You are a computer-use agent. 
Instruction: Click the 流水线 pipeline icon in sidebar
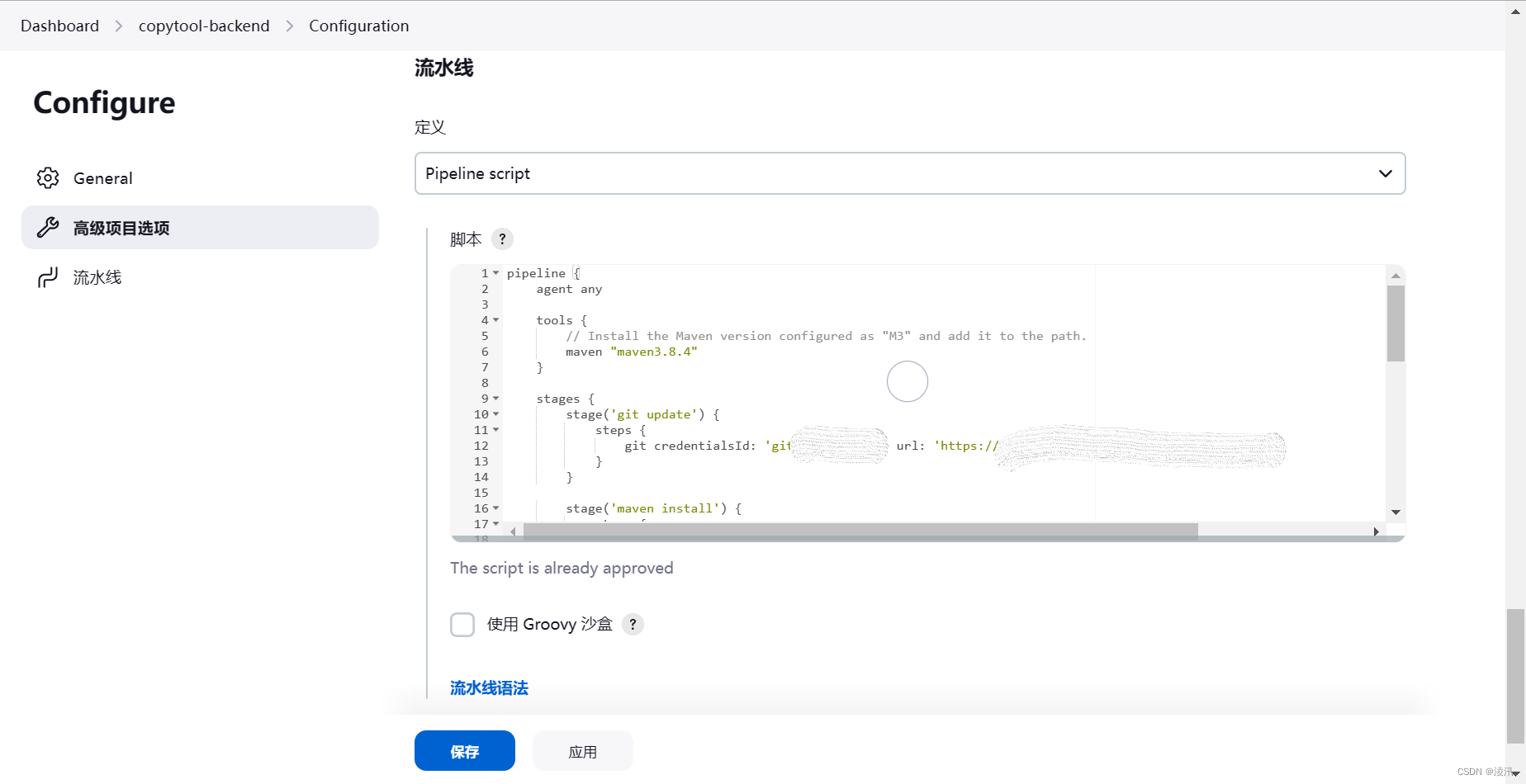click(48, 277)
